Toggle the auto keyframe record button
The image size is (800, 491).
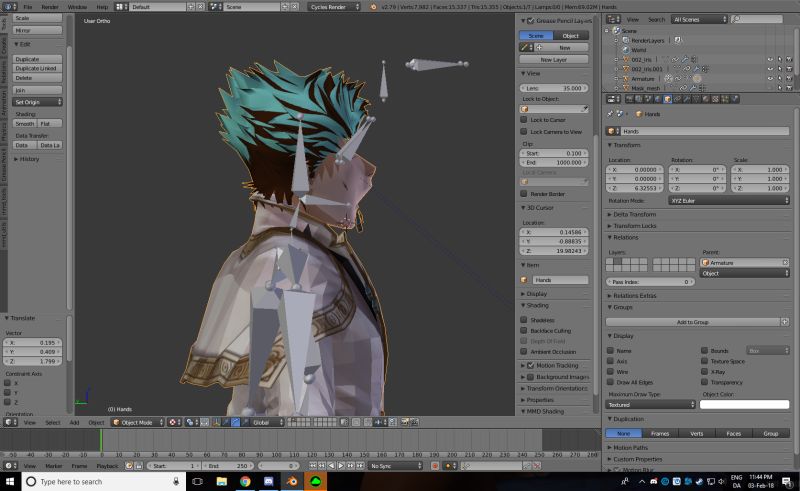[435, 465]
